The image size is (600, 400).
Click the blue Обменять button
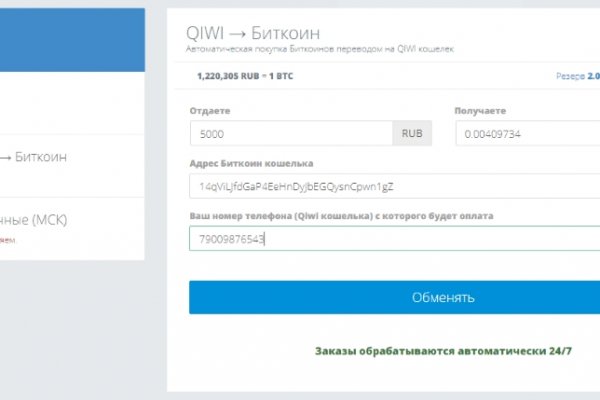coord(442,297)
